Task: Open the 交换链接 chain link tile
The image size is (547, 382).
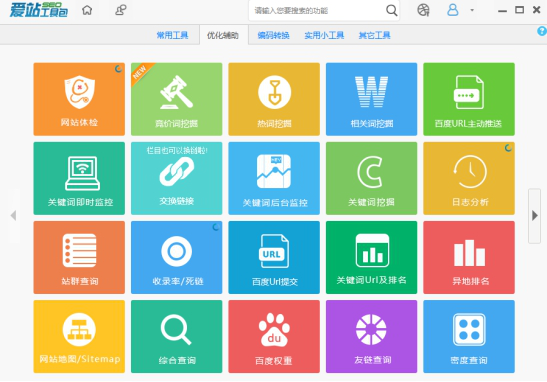Action: pyautogui.click(x=177, y=178)
